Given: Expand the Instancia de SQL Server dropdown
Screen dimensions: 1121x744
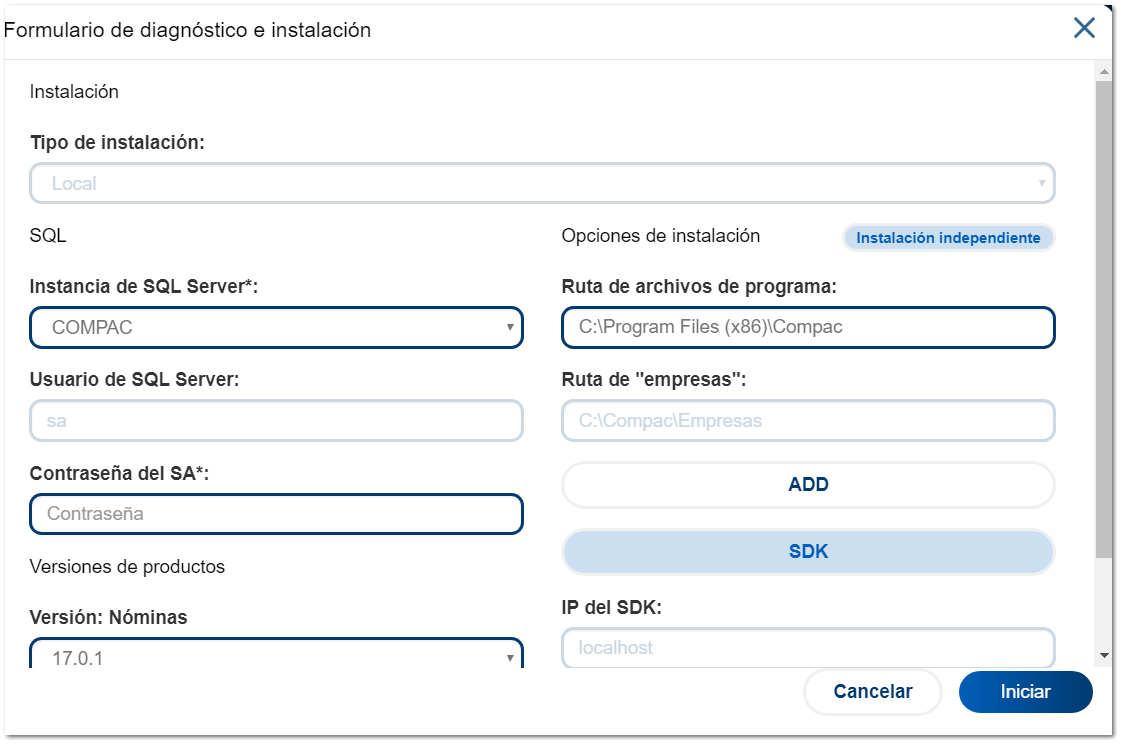Looking at the screenshot, I should tap(276, 327).
